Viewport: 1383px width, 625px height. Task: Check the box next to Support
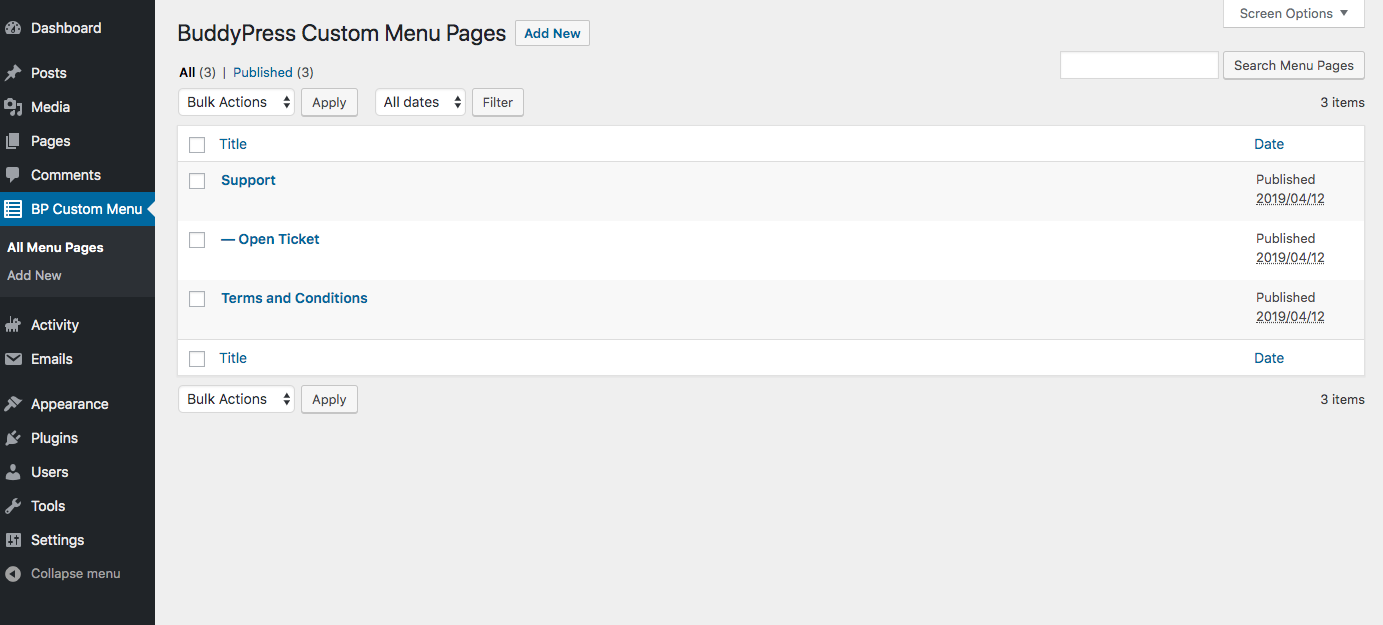[197, 181]
